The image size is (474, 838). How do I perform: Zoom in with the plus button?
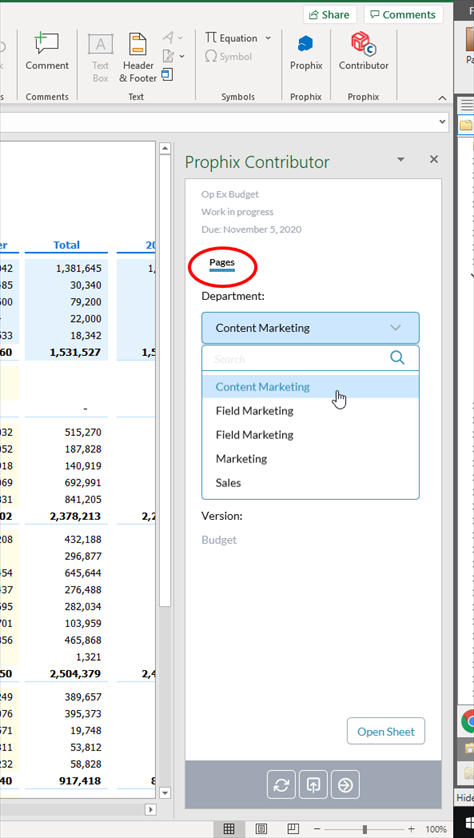click(x=411, y=829)
